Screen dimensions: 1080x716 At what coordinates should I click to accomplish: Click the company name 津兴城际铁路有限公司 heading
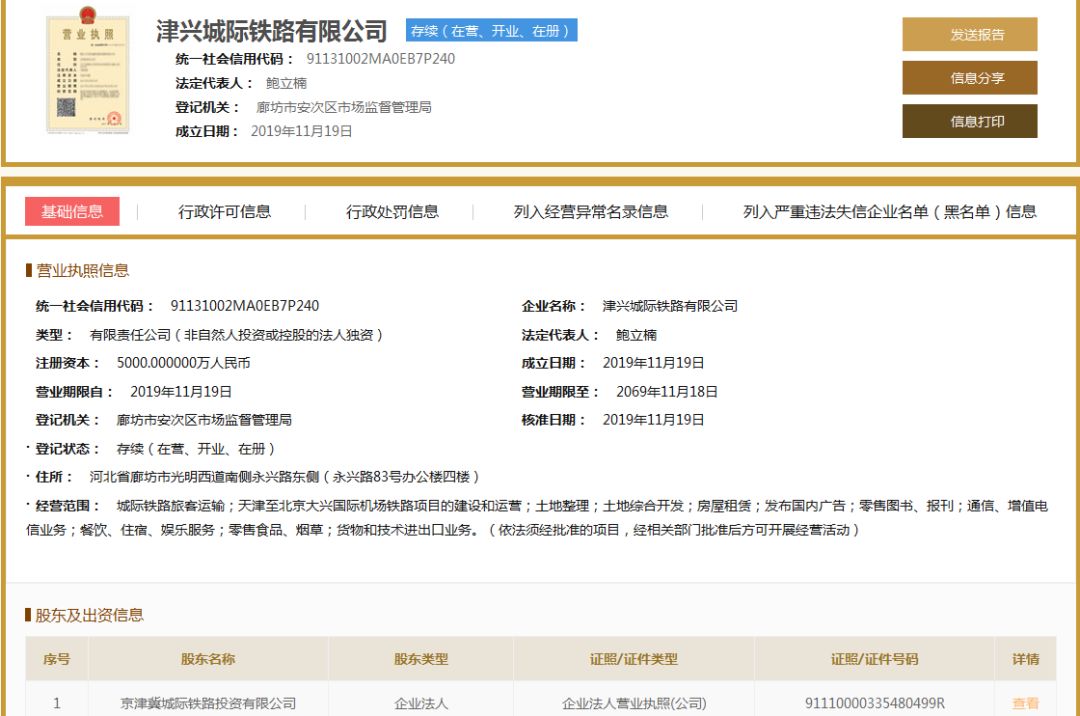[x=270, y=31]
